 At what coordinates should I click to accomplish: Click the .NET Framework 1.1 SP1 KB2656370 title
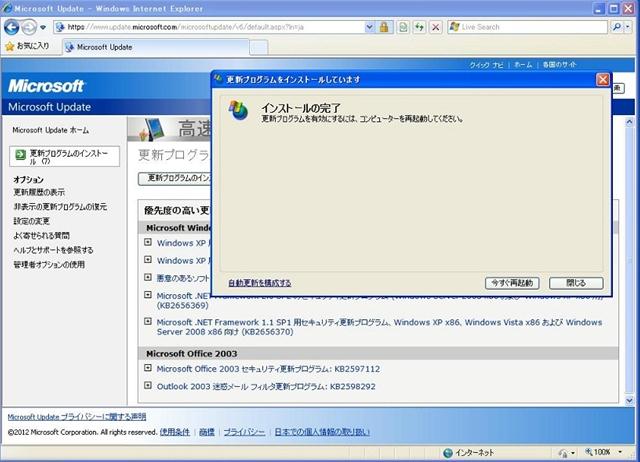(x=379, y=327)
